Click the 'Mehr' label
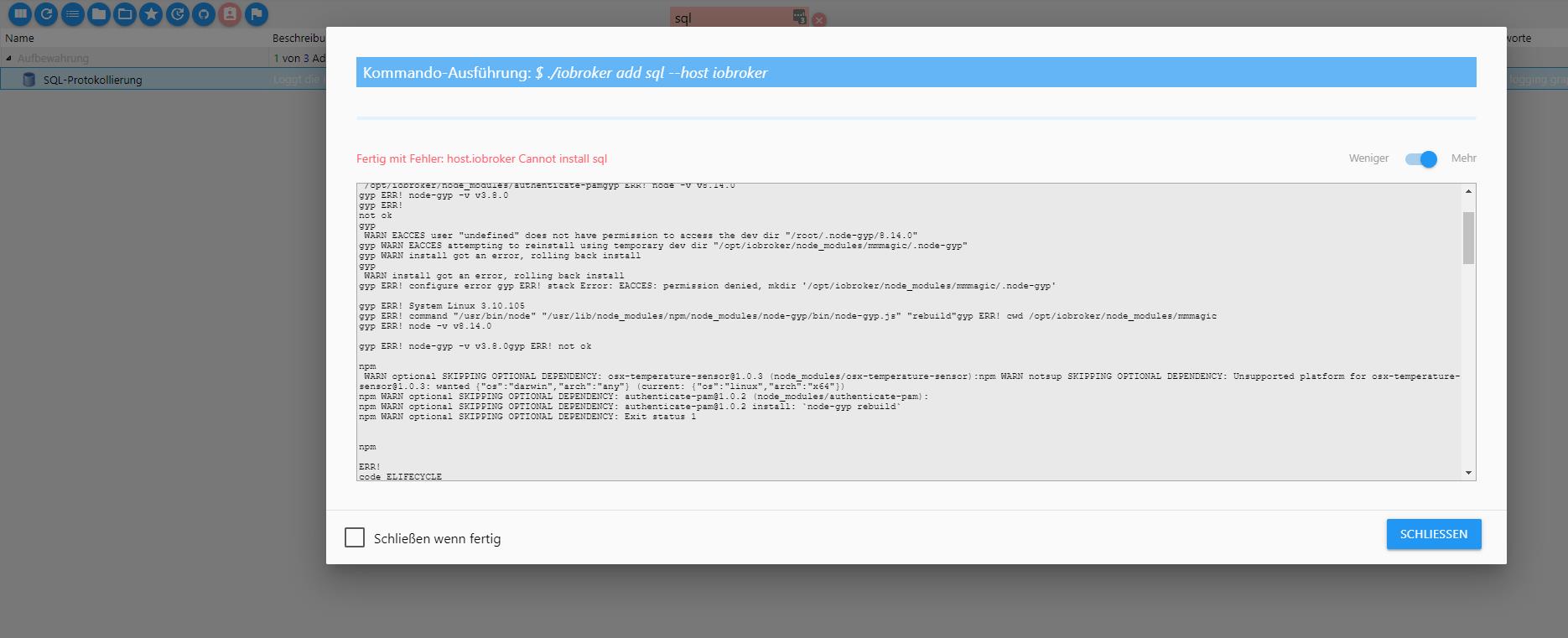 (x=1464, y=158)
